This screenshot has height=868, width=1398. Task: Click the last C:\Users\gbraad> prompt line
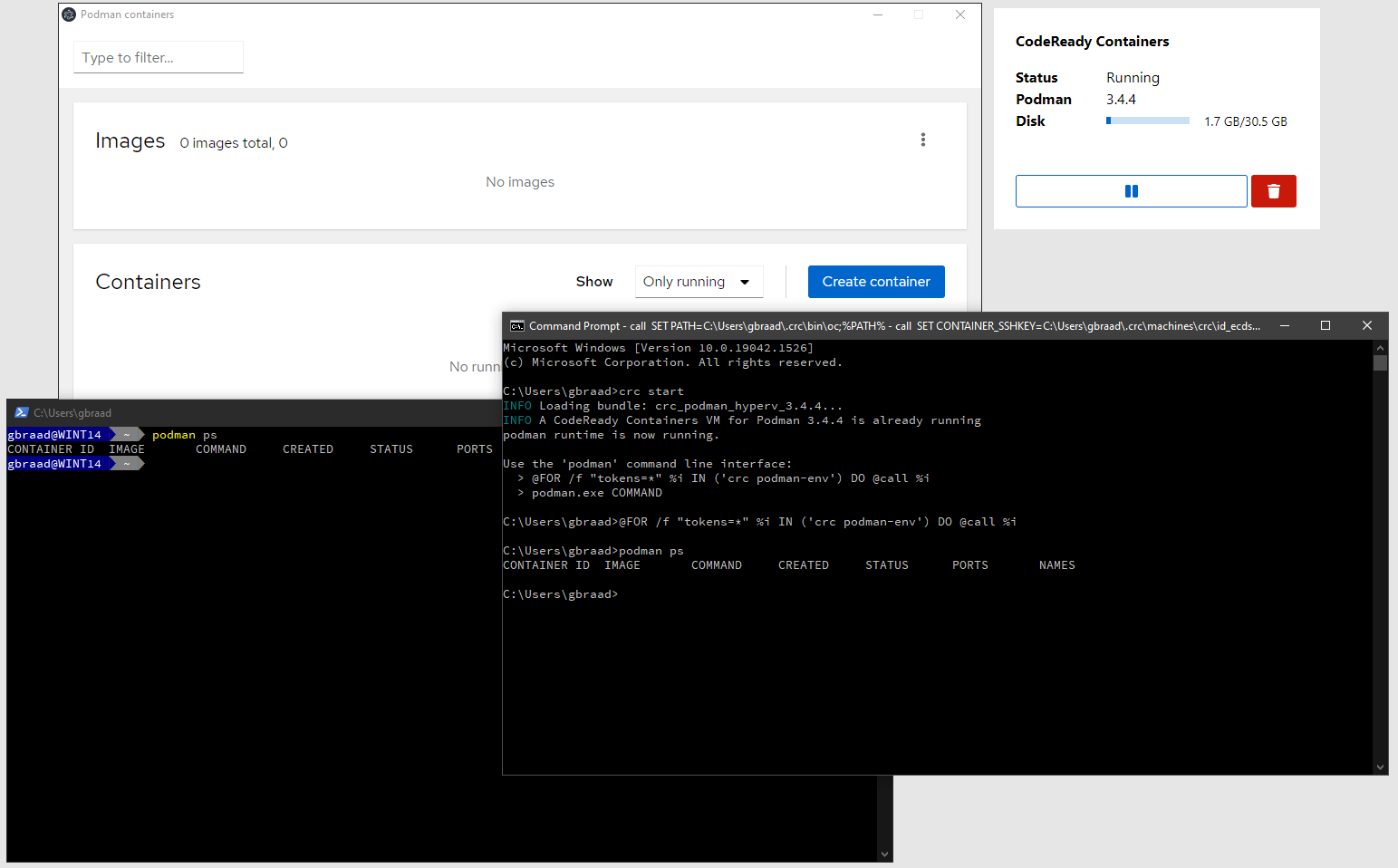(x=561, y=594)
